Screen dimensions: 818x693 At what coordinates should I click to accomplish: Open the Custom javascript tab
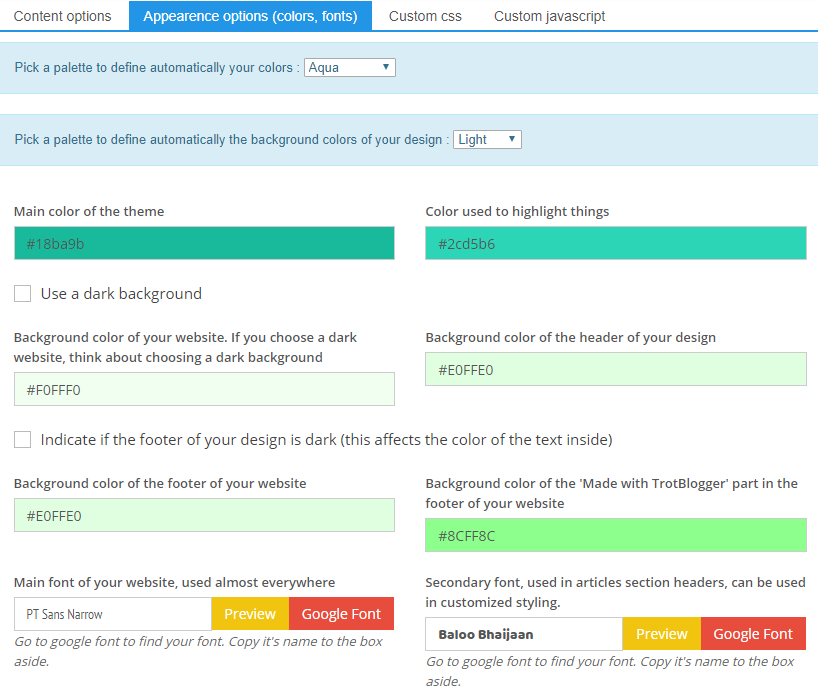coord(548,16)
